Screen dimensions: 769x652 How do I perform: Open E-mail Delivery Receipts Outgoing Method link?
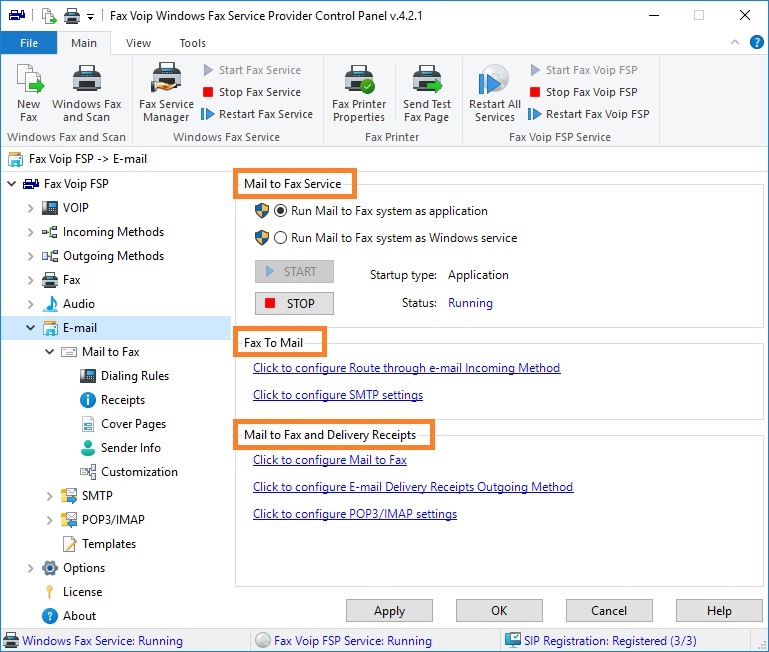click(413, 487)
